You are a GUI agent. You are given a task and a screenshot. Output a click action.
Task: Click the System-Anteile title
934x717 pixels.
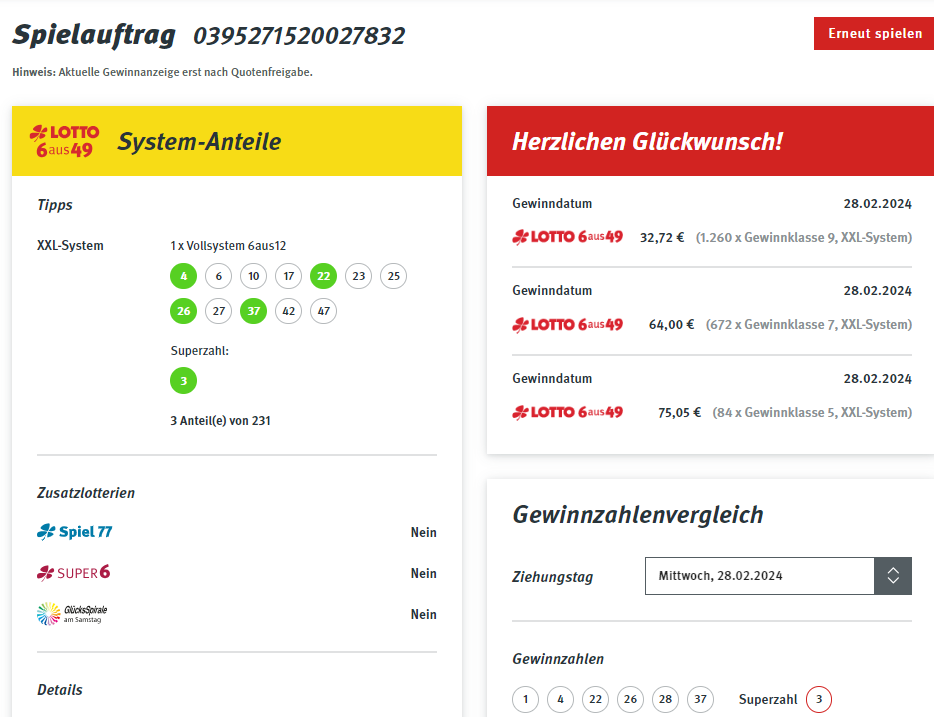(200, 142)
